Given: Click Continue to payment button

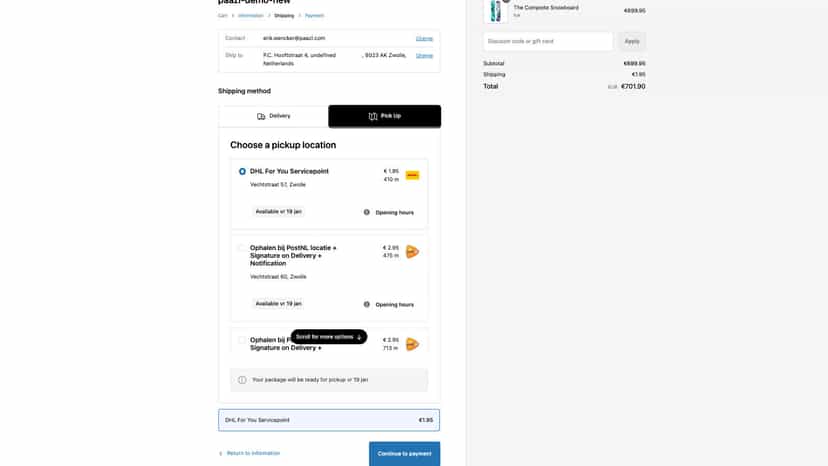Looking at the screenshot, I should pos(404,454).
